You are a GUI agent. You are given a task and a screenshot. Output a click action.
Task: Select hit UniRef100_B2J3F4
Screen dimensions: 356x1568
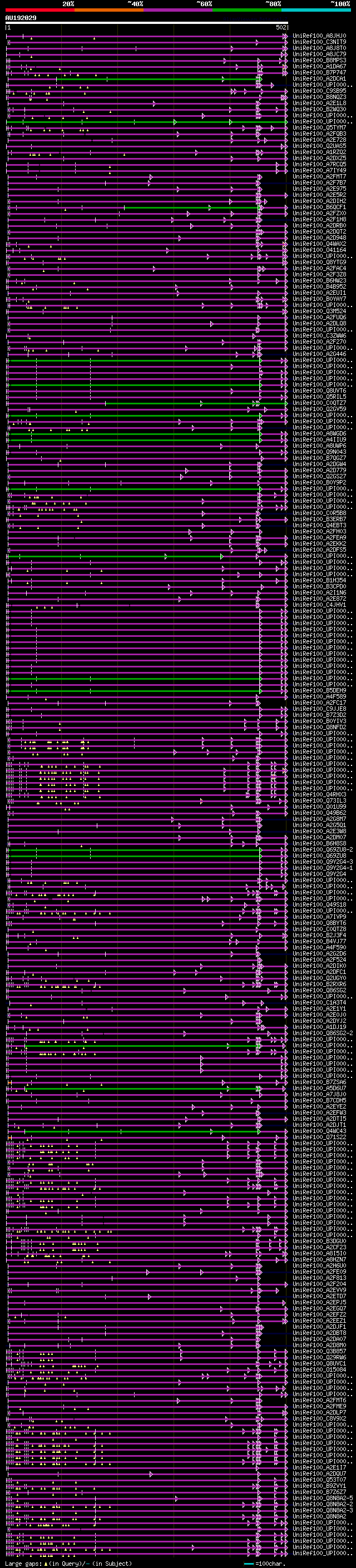319,935
